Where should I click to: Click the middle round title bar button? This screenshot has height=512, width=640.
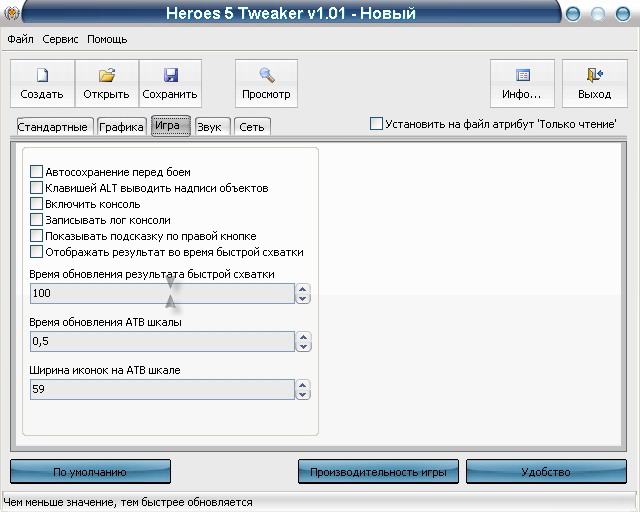point(598,14)
